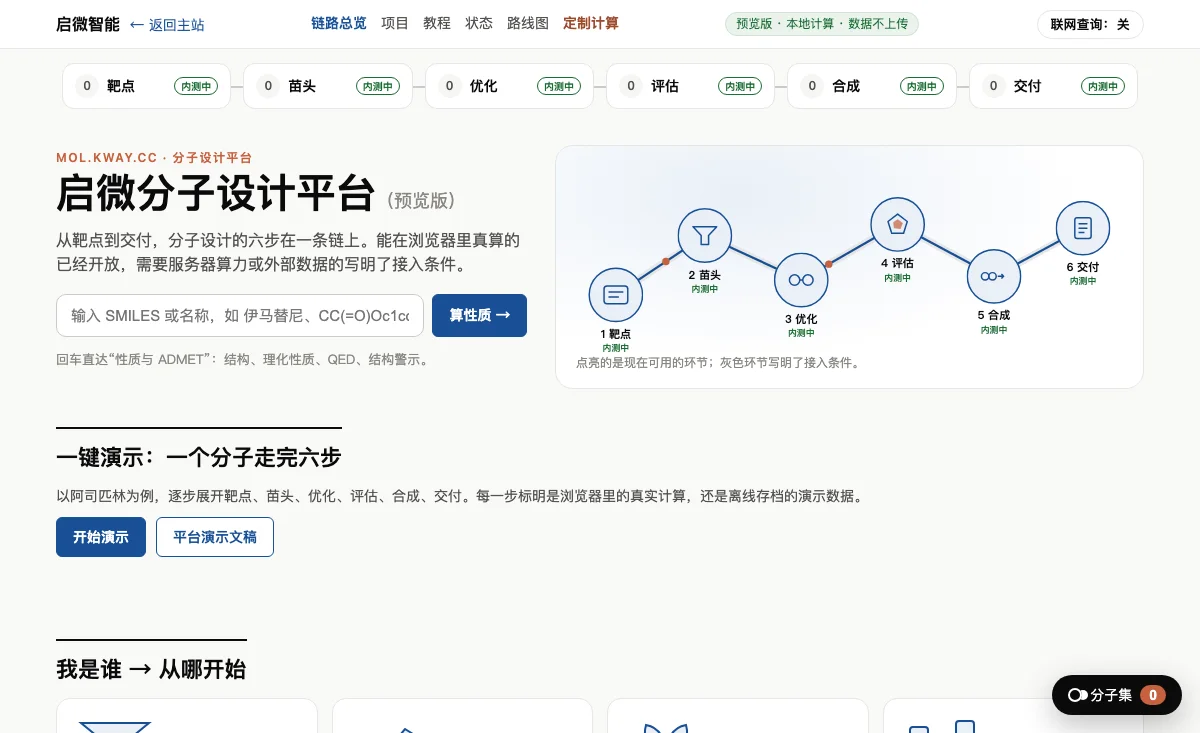Click the 启微智能 brand logo text
Image resolution: width=1200 pixels, height=733 pixels.
pos(88,24)
